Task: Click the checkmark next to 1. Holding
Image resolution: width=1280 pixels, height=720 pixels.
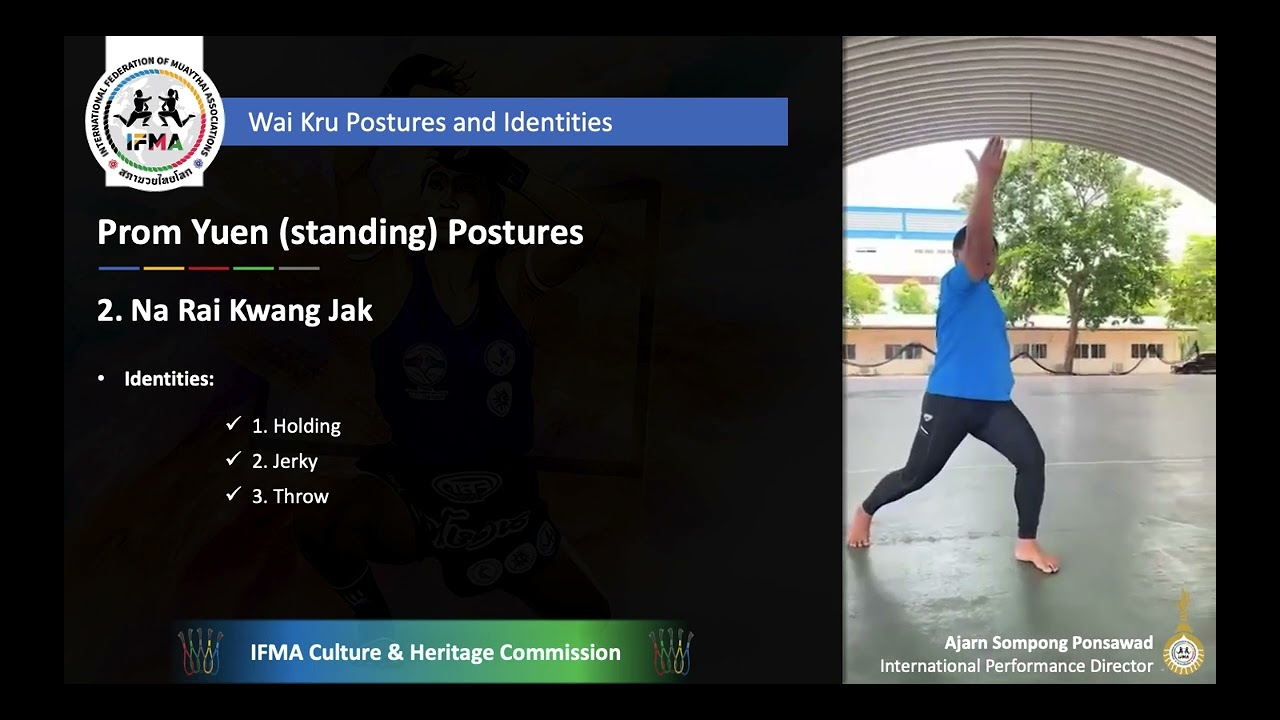Action: click(x=234, y=425)
